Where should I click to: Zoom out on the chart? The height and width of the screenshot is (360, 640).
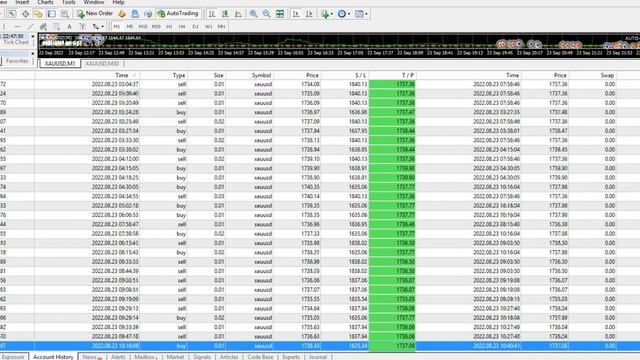pos(267,14)
